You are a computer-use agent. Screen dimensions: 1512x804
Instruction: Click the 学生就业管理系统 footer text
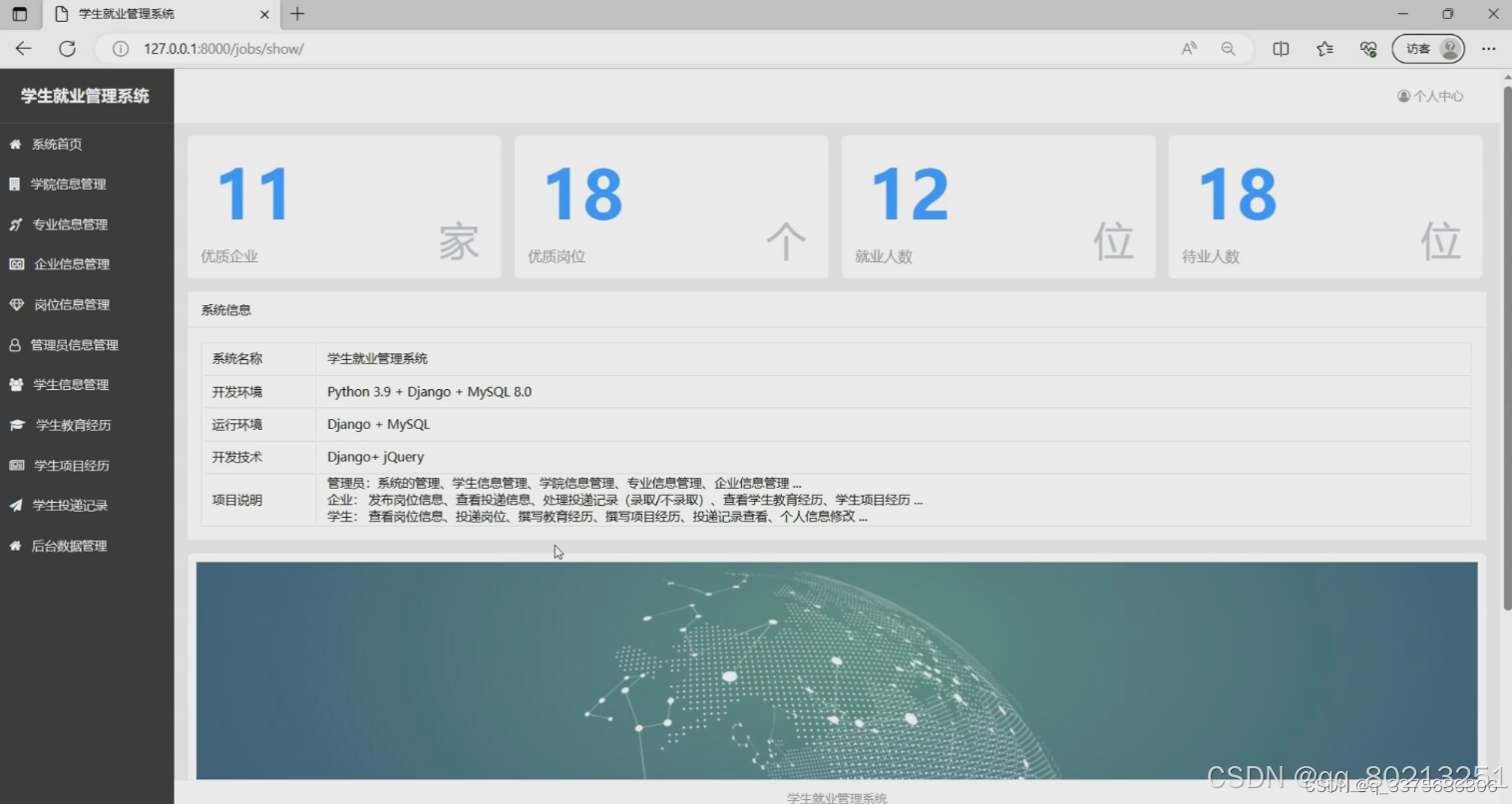click(837, 798)
